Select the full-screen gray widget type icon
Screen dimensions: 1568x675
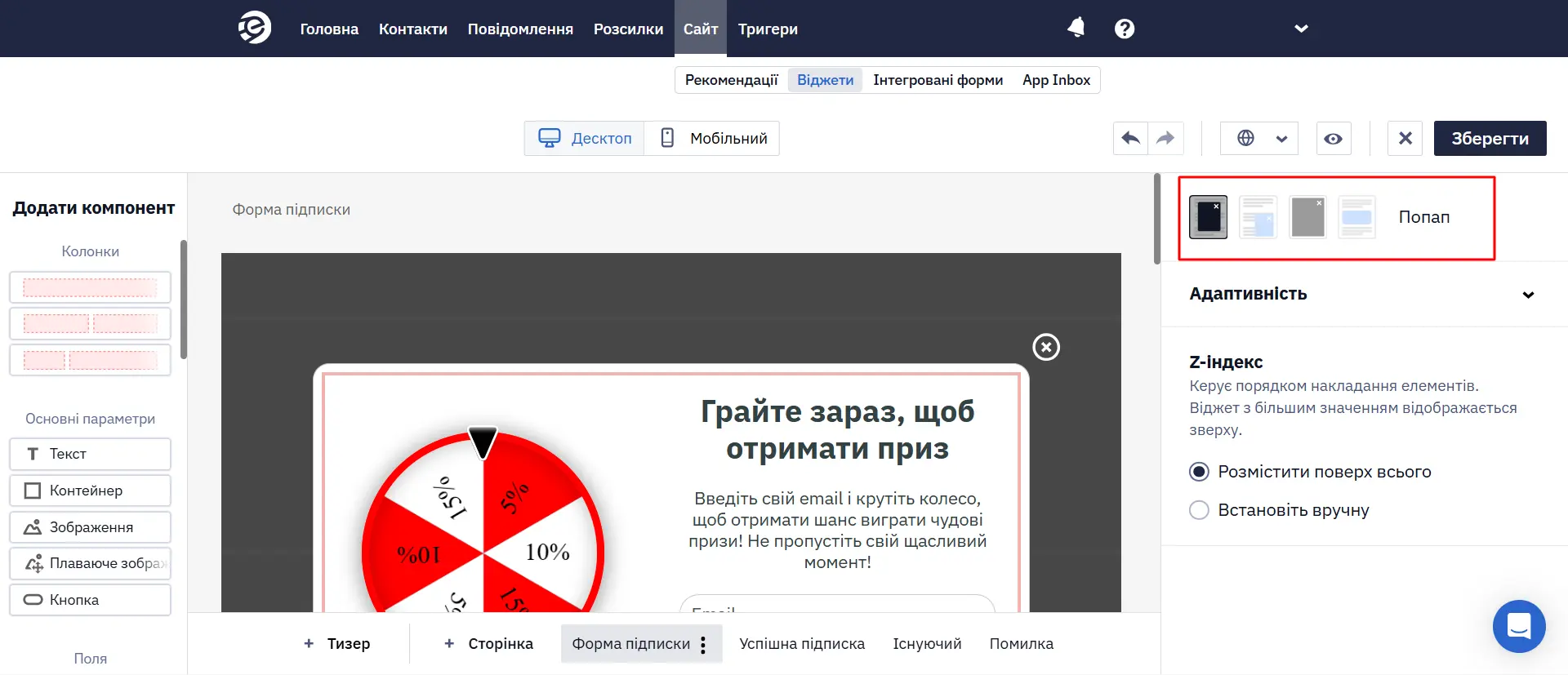1307,217
